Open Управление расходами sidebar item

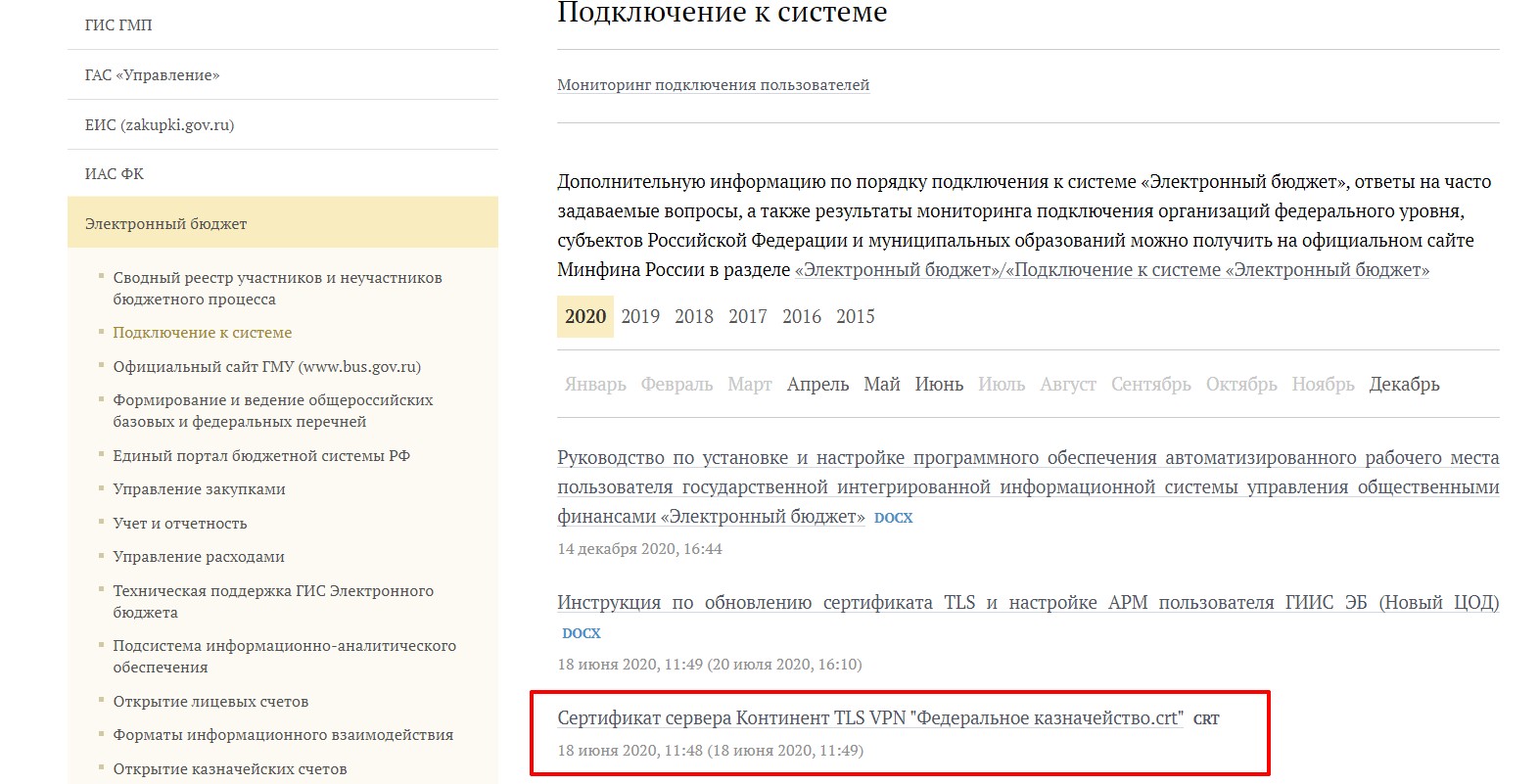point(199,557)
